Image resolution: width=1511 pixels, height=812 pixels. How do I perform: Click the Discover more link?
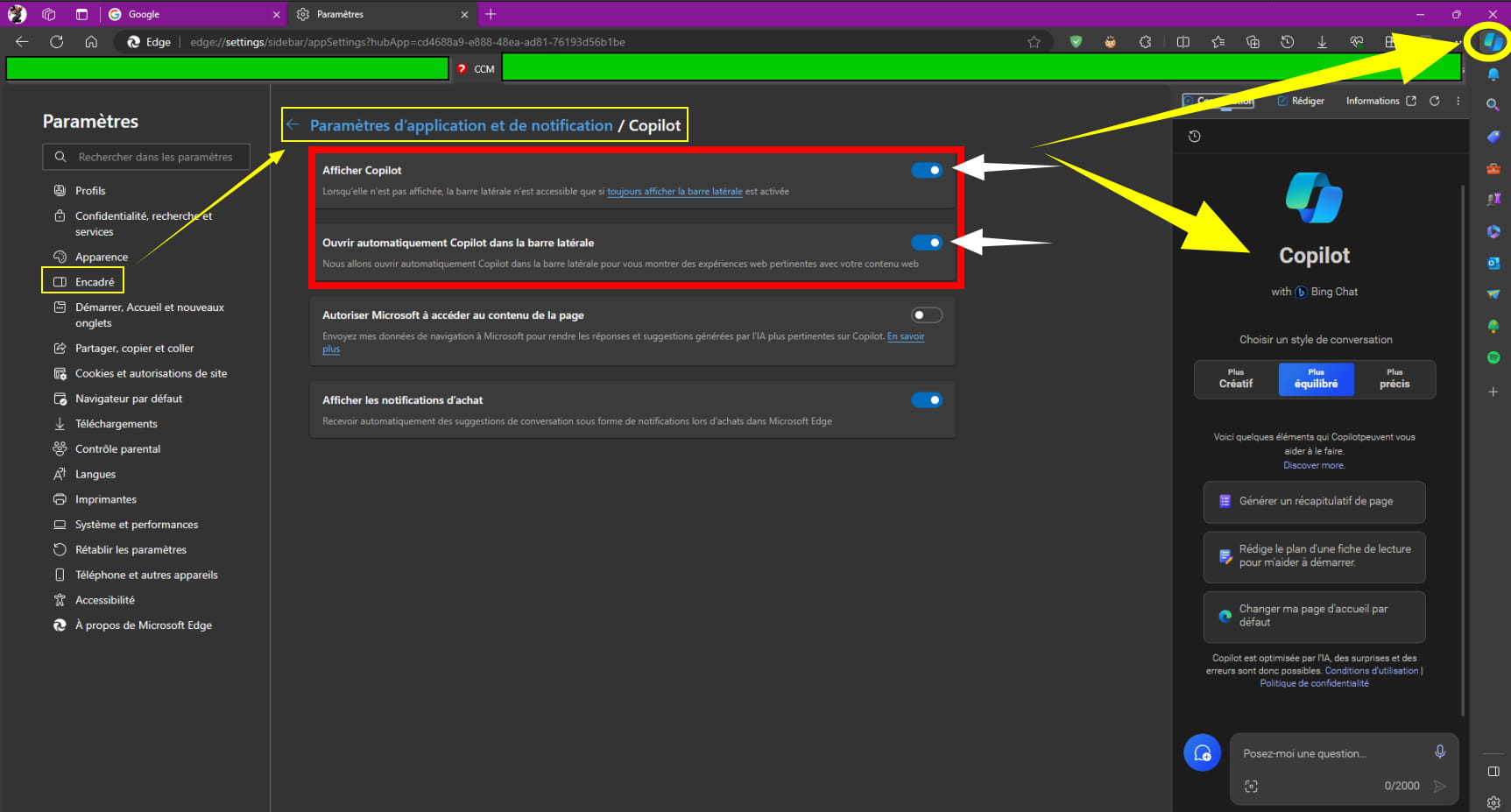pyautogui.click(x=1314, y=465)
